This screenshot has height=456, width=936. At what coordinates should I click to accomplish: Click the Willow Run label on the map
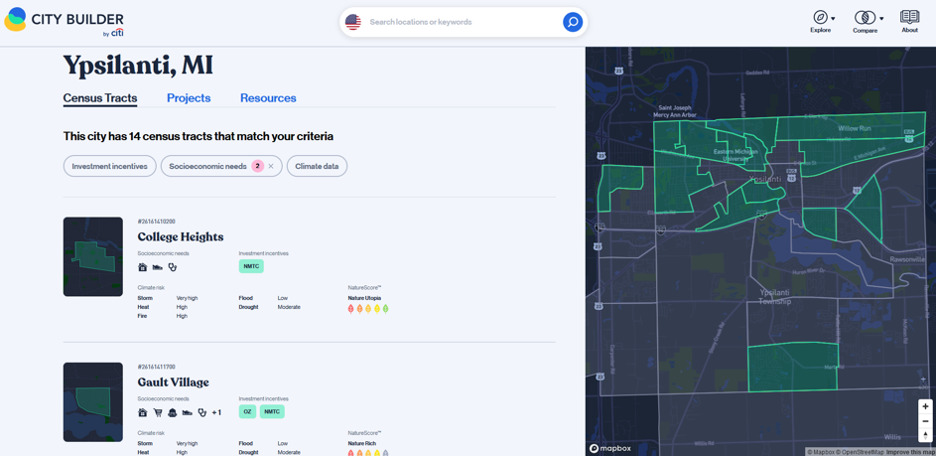(856, 128)
